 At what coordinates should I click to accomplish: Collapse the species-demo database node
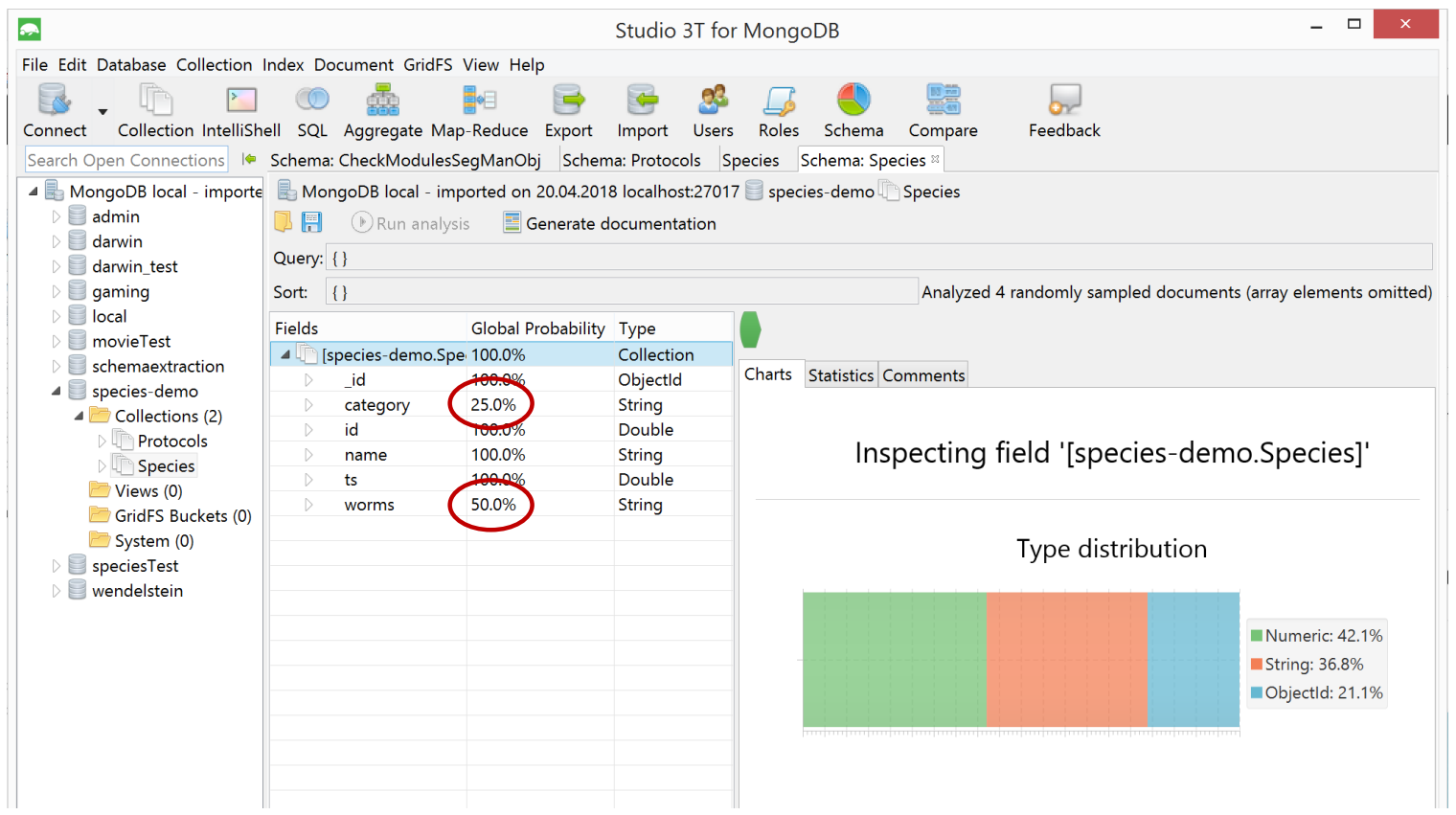point(56,391)
